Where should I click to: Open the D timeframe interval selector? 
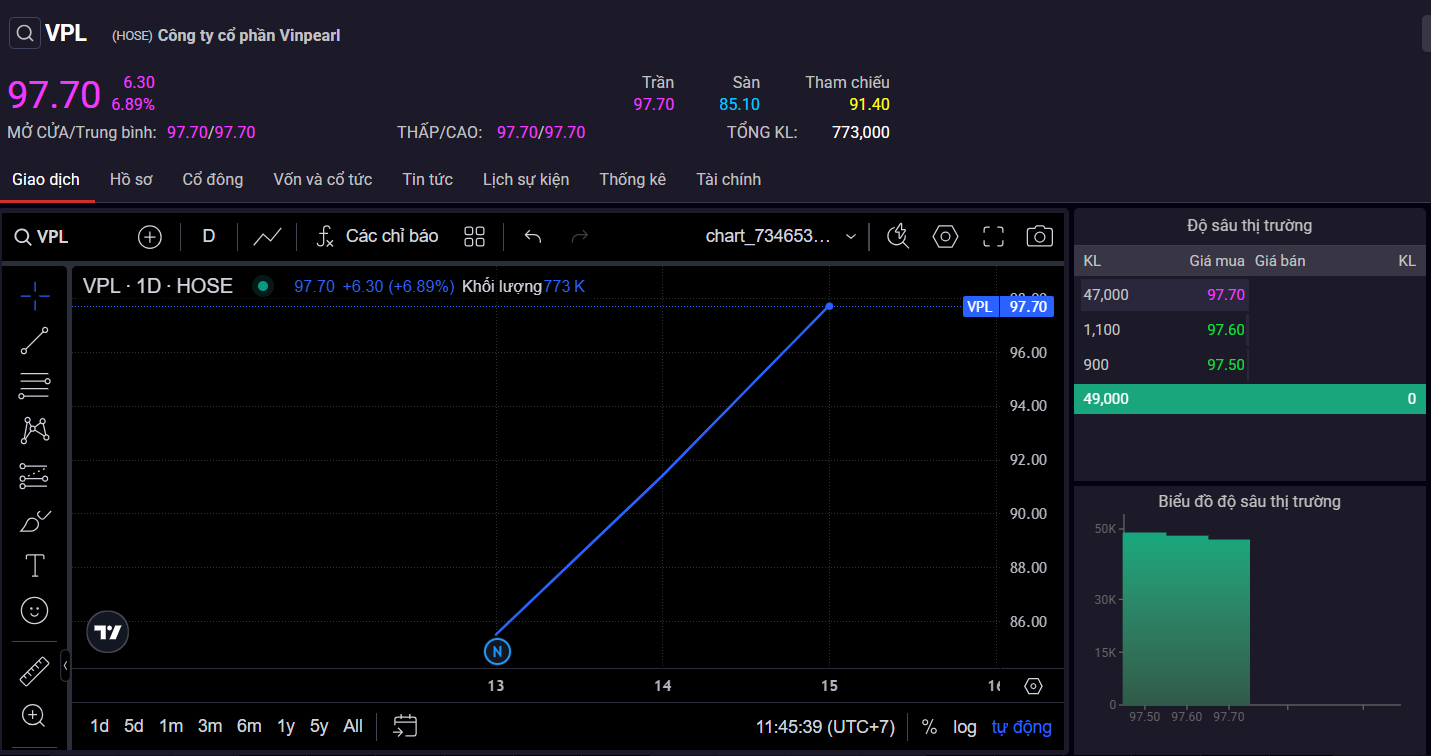tap(209, 237)
